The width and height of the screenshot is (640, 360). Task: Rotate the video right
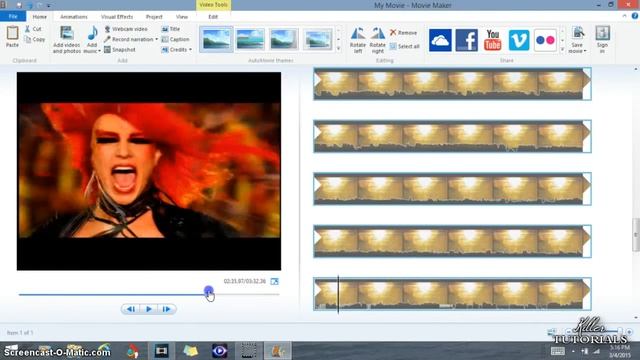(378, 40)
